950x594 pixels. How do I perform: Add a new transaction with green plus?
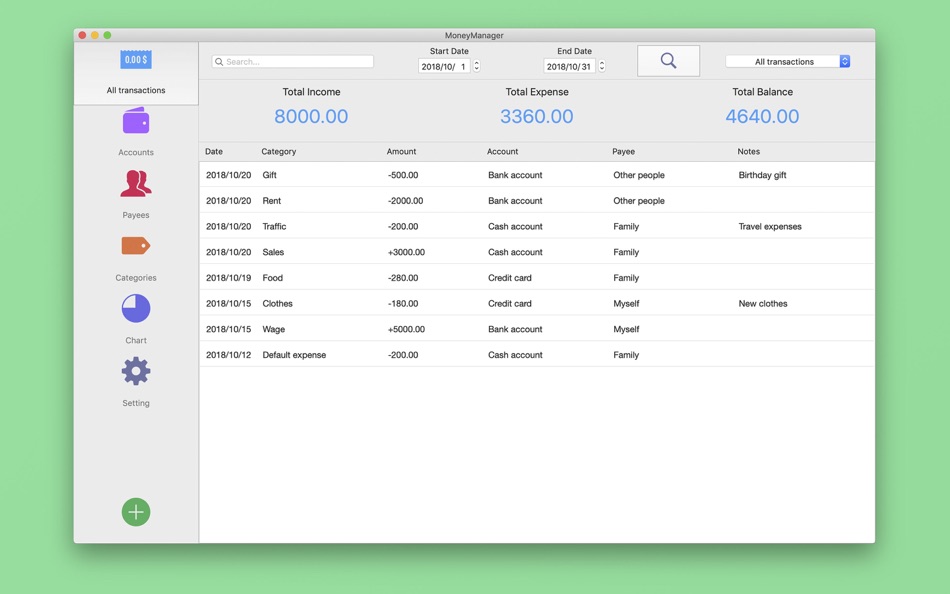[x=136, y=512]
